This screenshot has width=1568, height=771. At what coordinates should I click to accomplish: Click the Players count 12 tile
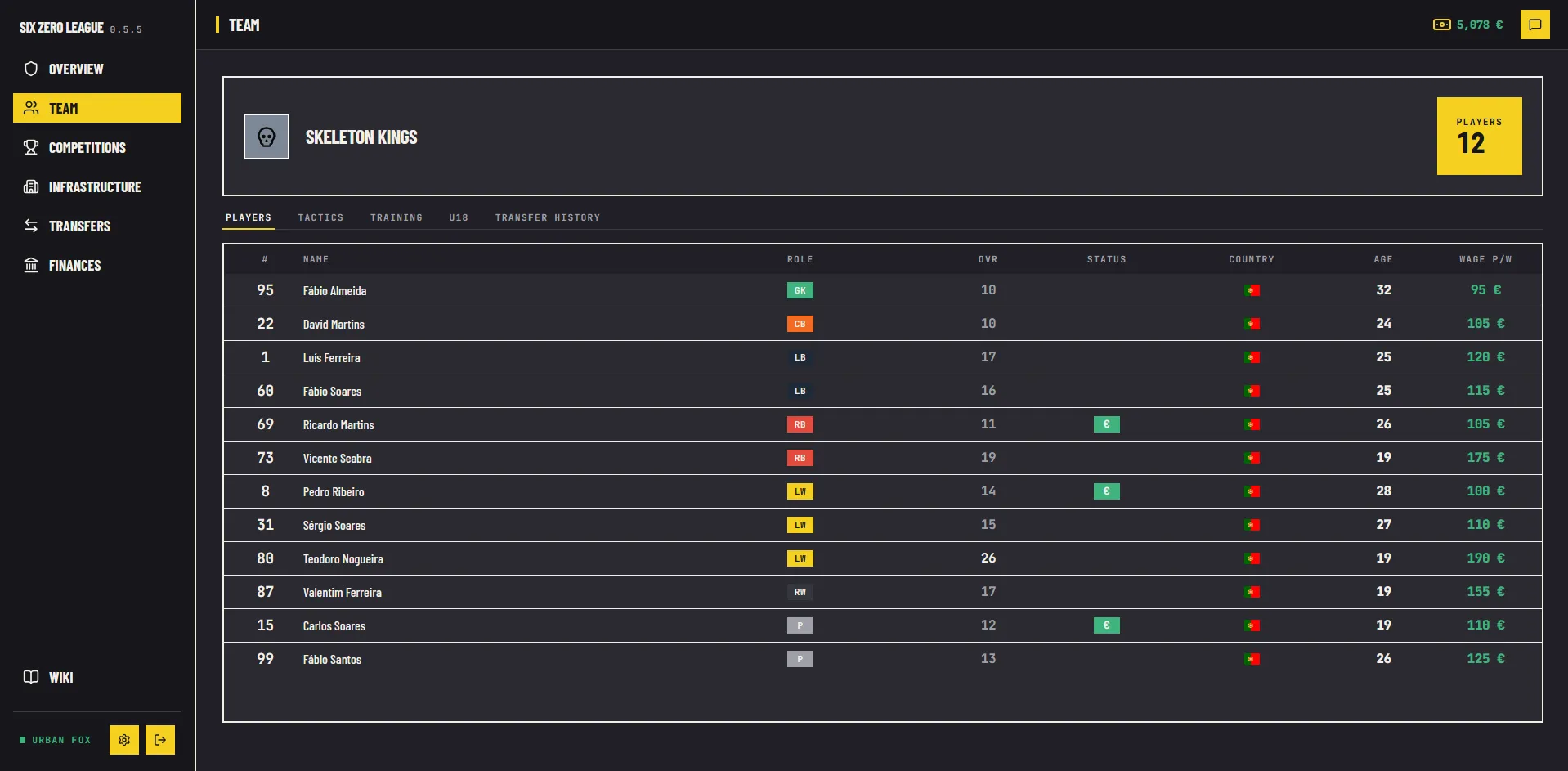pyautogui.click(x=1480, y=136)
